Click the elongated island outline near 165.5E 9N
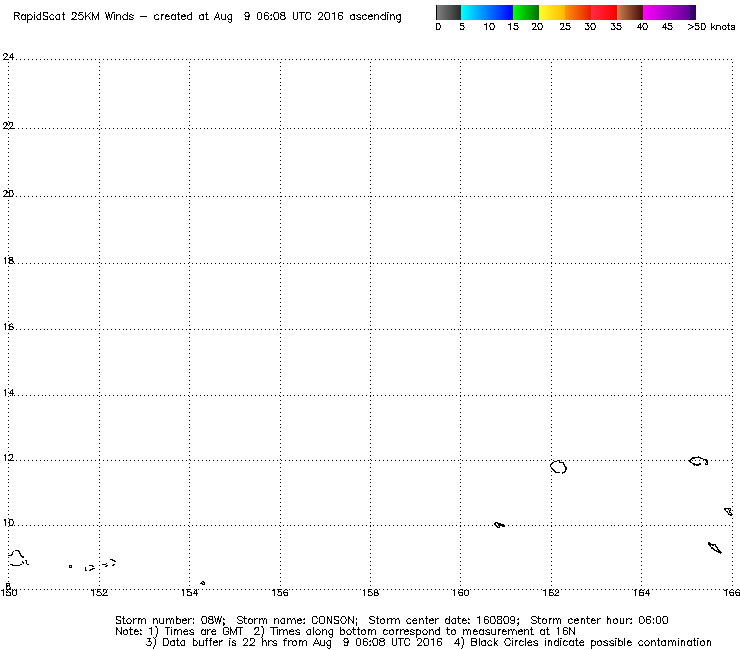Image resolution: width=740 pixels, height=650 pixels. click(715, 548)
